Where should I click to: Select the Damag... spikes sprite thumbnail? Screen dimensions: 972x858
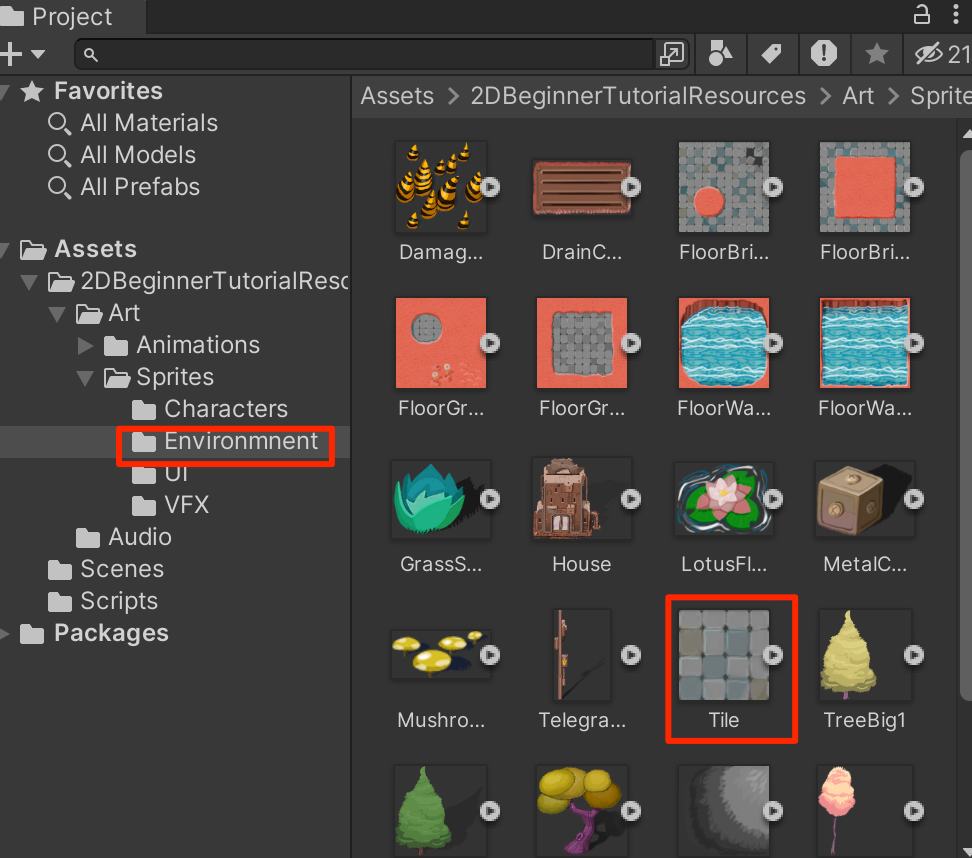point(441,187)
